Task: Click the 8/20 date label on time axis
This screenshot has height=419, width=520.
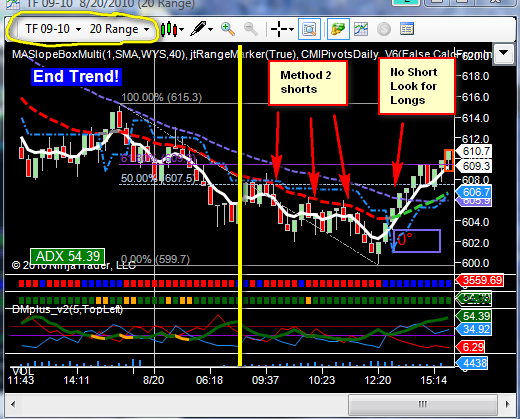Action: (x=153, y=380)
